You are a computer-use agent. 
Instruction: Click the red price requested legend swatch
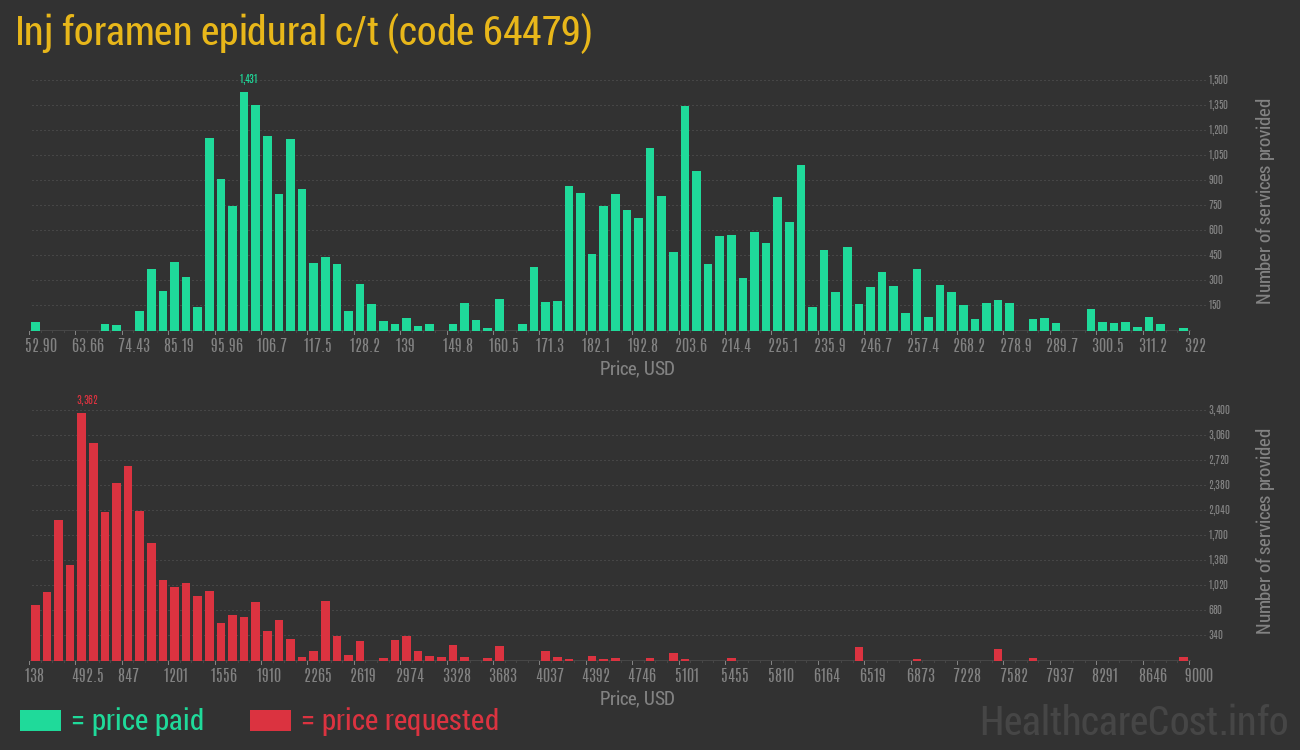pos(270,720)
